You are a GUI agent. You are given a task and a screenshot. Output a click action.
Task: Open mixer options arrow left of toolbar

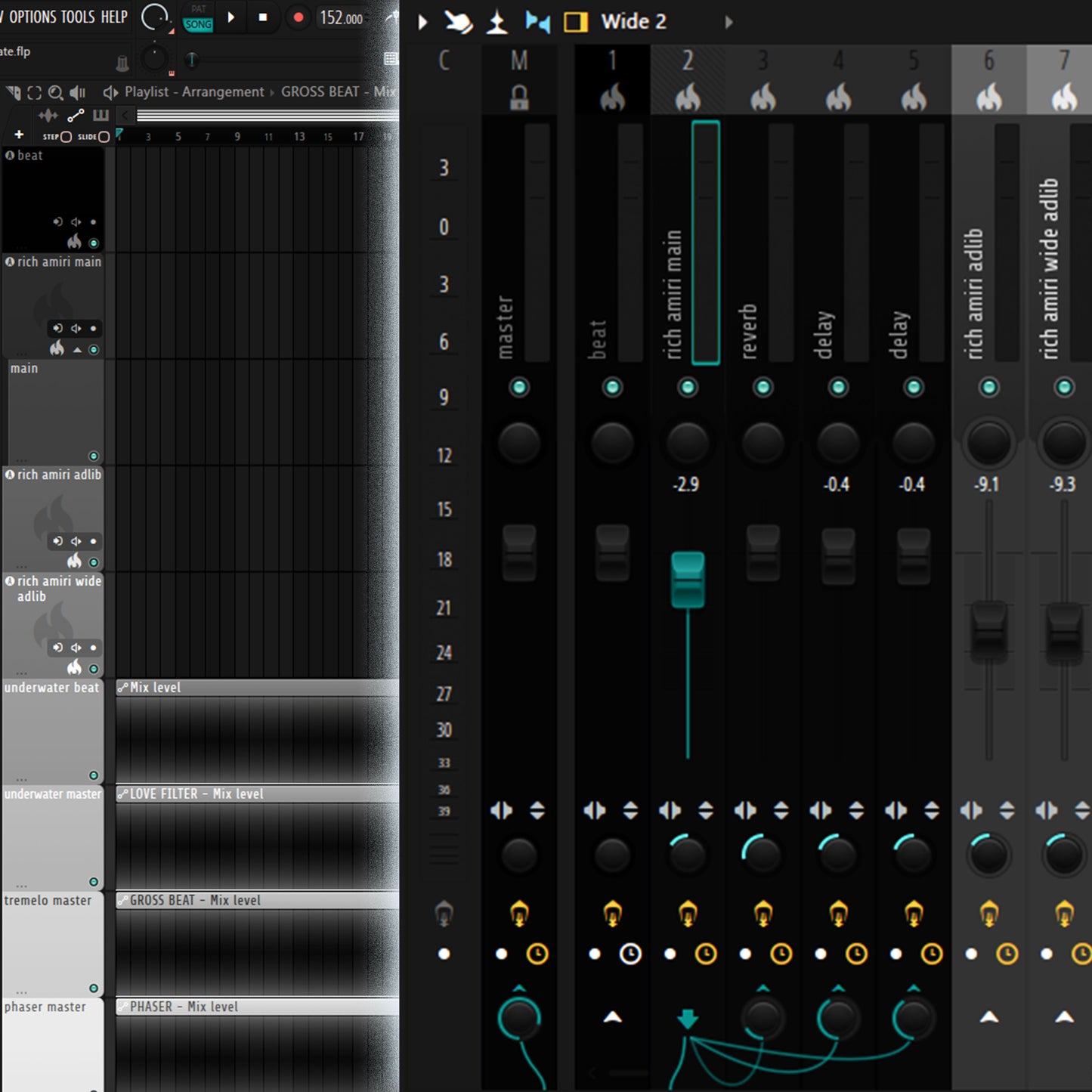(x=423, y=23)
